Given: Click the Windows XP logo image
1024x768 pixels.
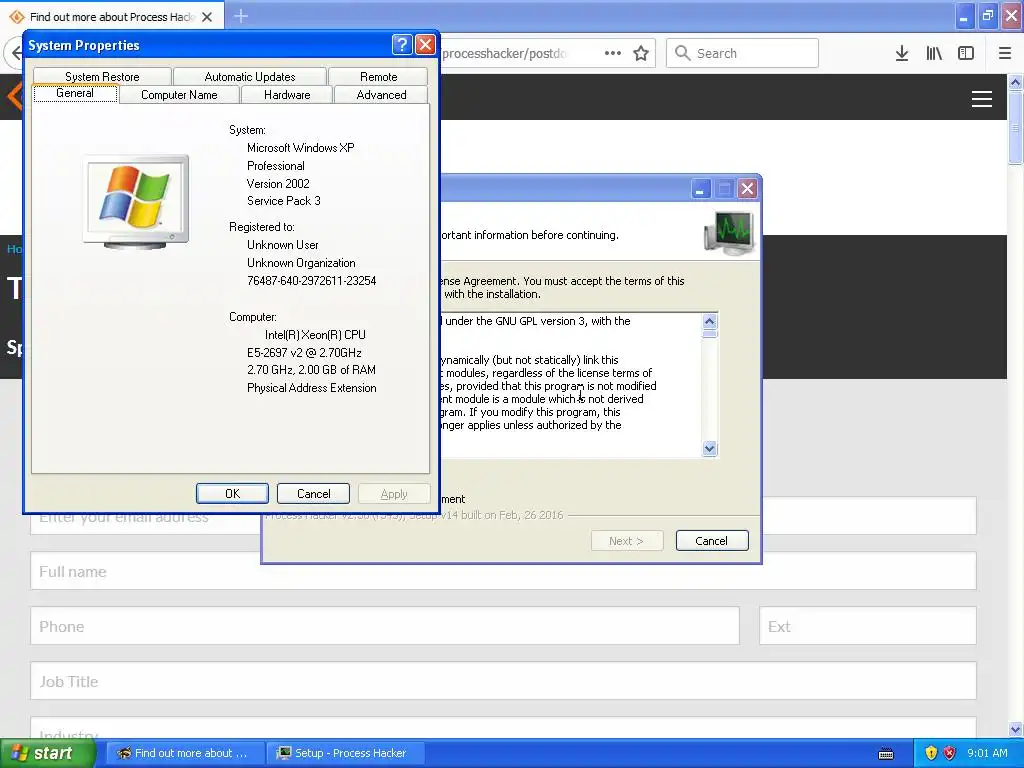Looking at the screenshot, I should pyautogui.click(x=136, y=202).
